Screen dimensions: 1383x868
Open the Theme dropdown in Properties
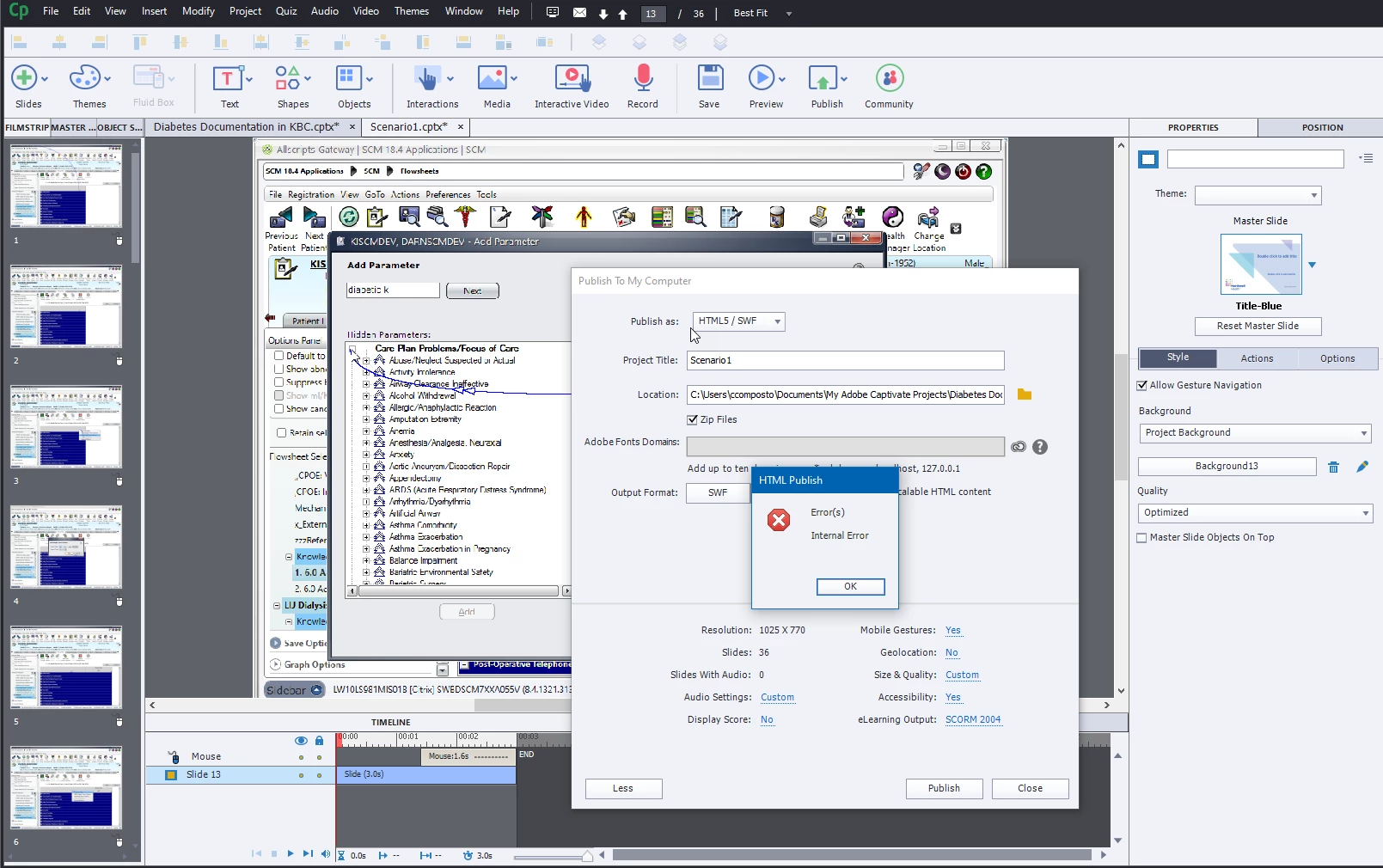tap(1258, 195)
